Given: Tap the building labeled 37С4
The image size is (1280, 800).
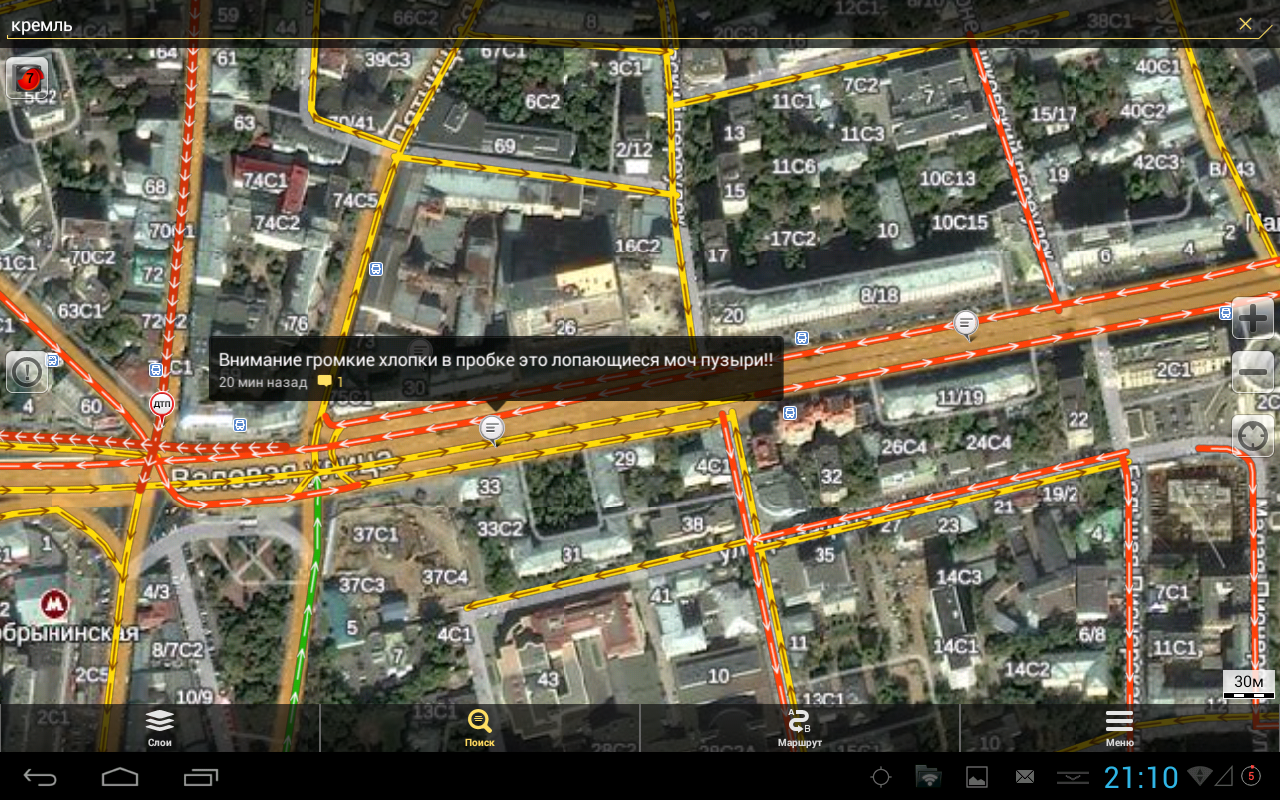Looking at the screenshot, I should click(x=445, y=576).
